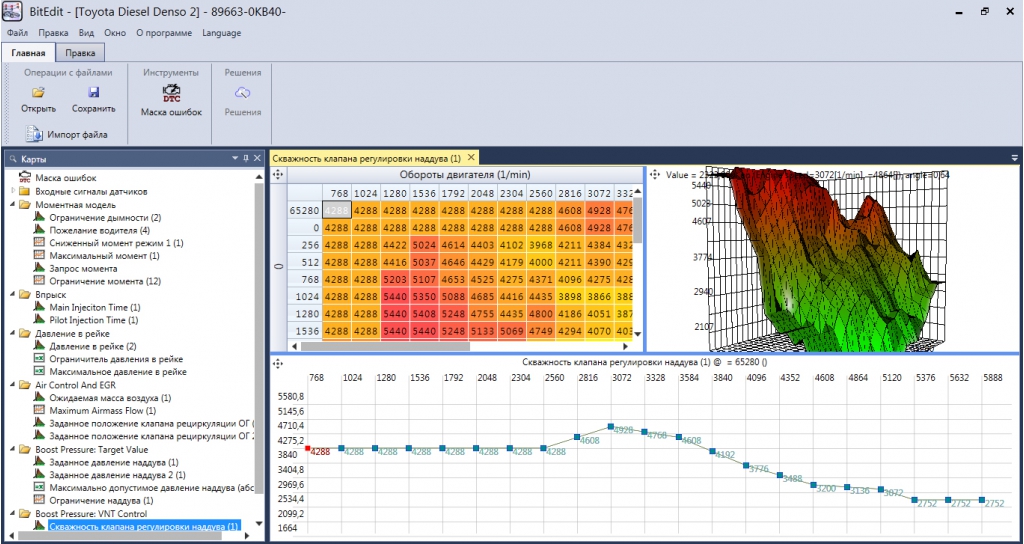Click the Обороты двигателя (1/min) table header
1024x544 pixels.
click(464, 174)
